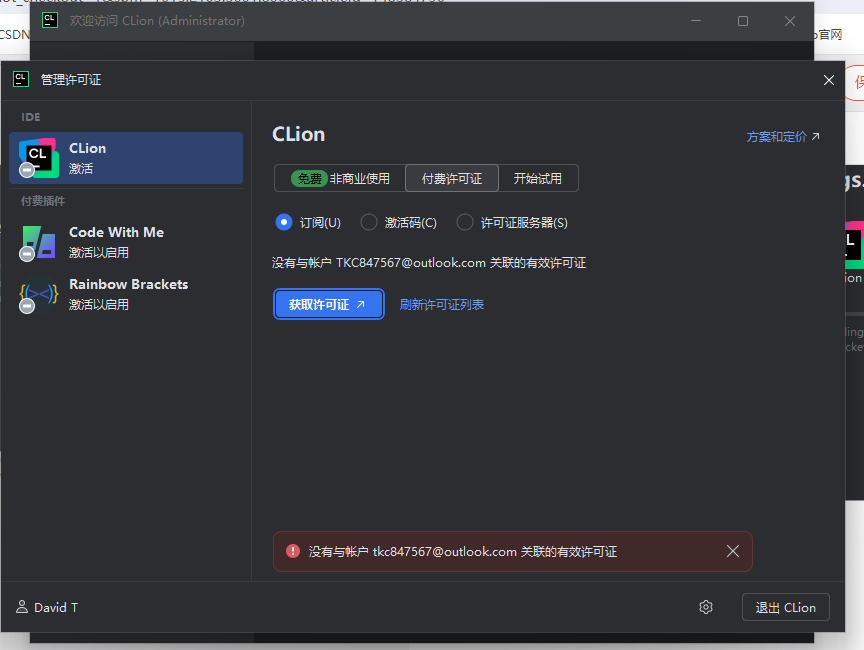Open the 方案和定价 link

tap(782, 137)
